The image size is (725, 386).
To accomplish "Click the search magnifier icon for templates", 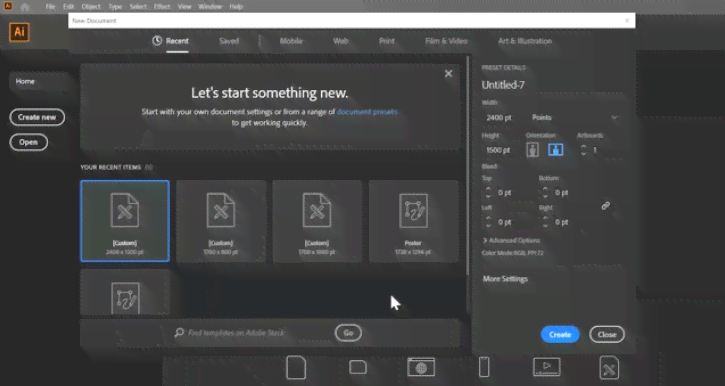I will click(179, 332).
